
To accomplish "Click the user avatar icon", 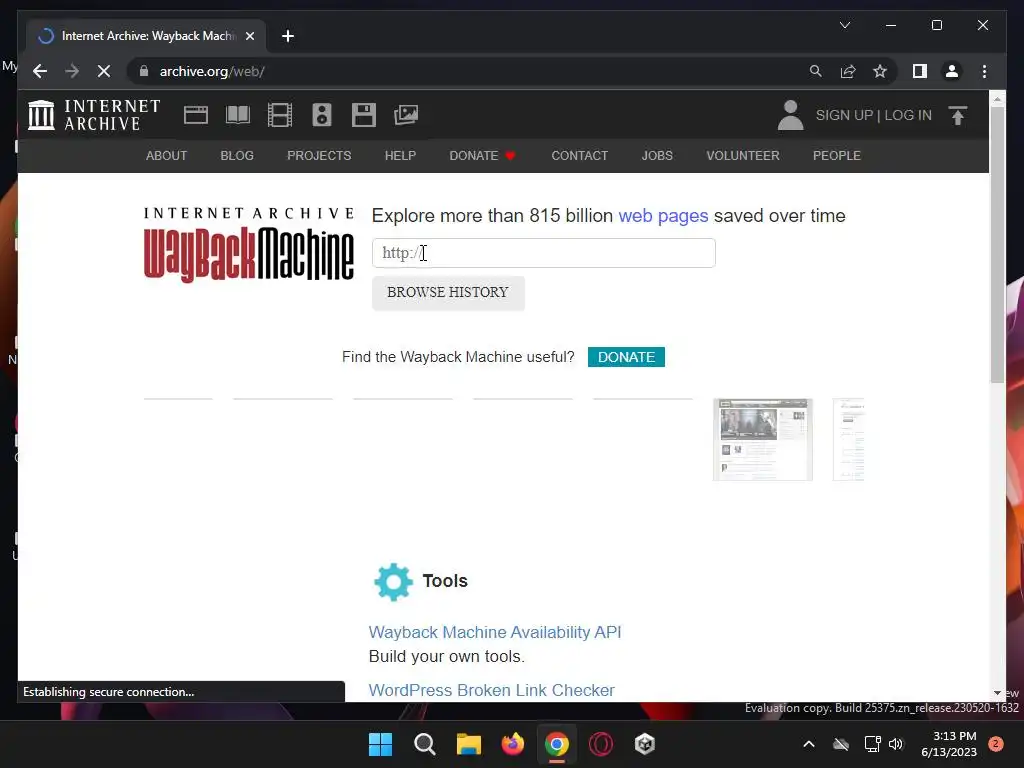I will click(790, 115).
